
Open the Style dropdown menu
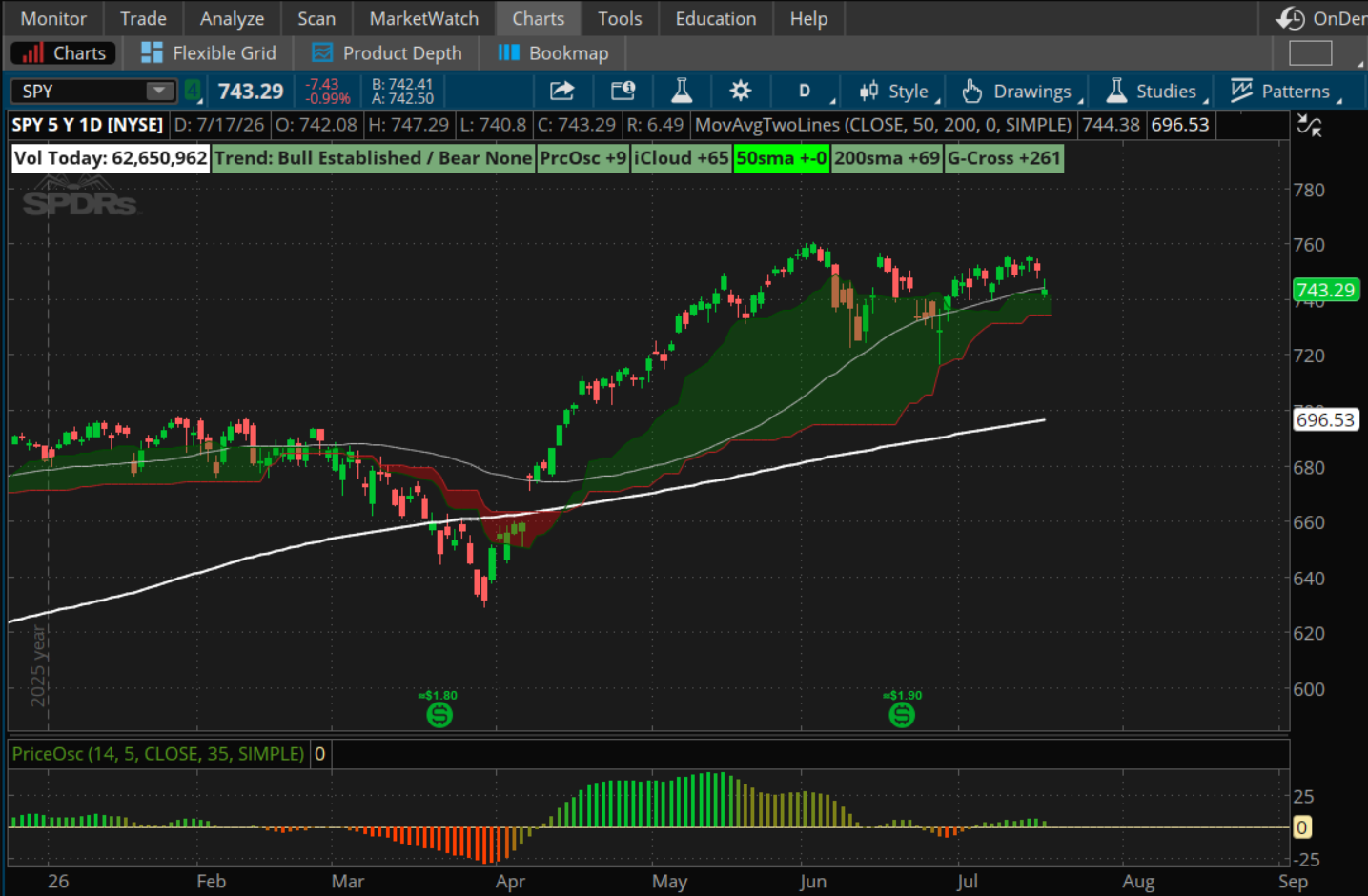pyautogui.click(x=899, y=92)
